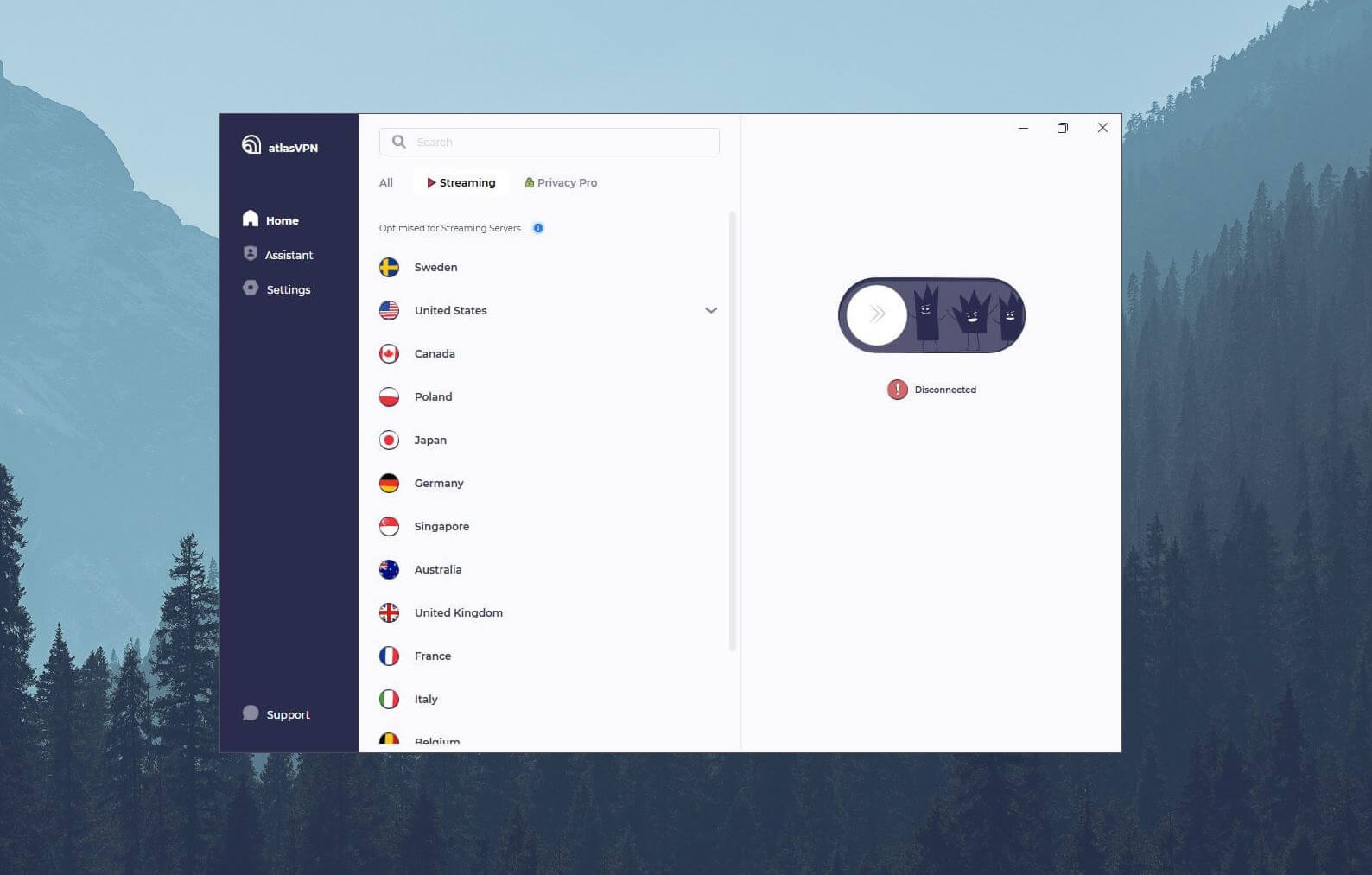Screen dimensions: 1372x875
Task: Select the Sweden server
Action: click(549, 267)
